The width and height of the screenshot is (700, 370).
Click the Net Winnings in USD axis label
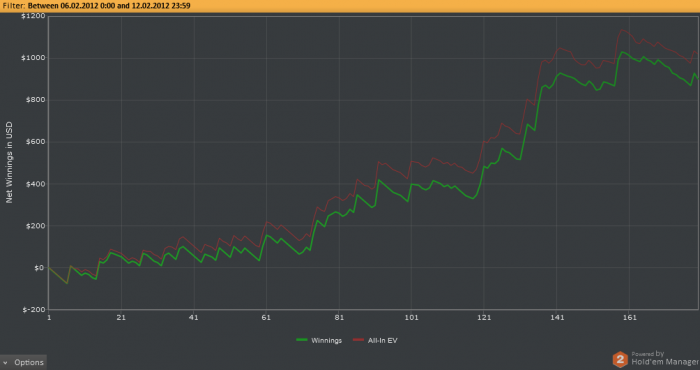click(x=9, y=162)
